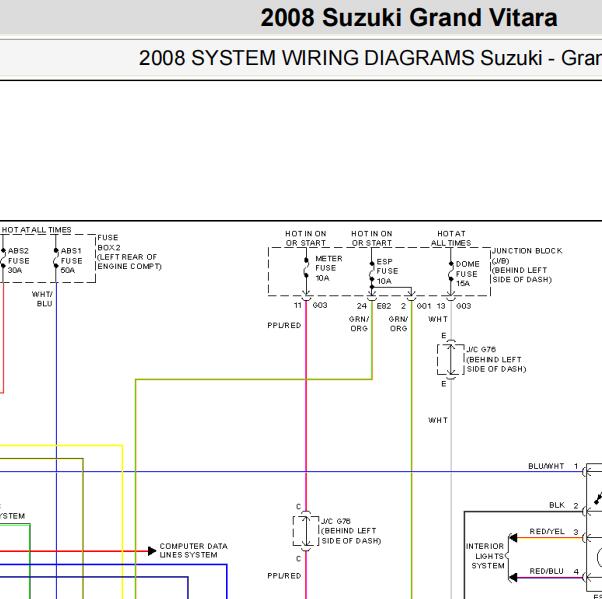
Task: Select the JUNCTION BLOCK (J/B) label
Action: [x=527, y=265]
